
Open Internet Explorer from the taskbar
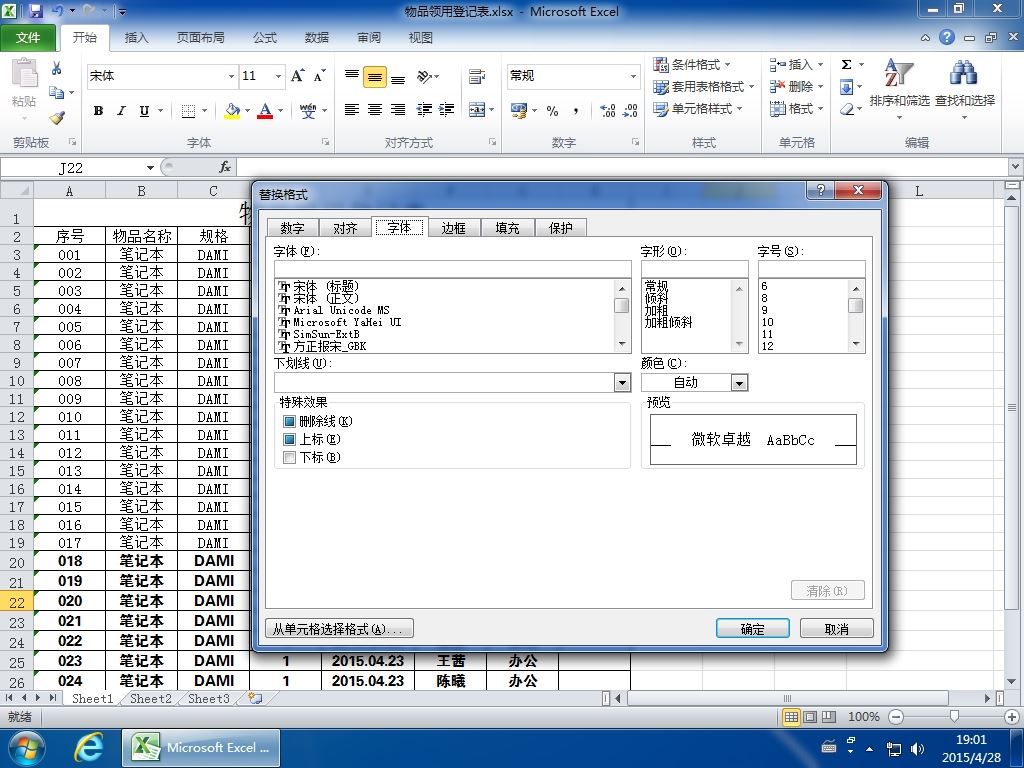tap(88, 748)
